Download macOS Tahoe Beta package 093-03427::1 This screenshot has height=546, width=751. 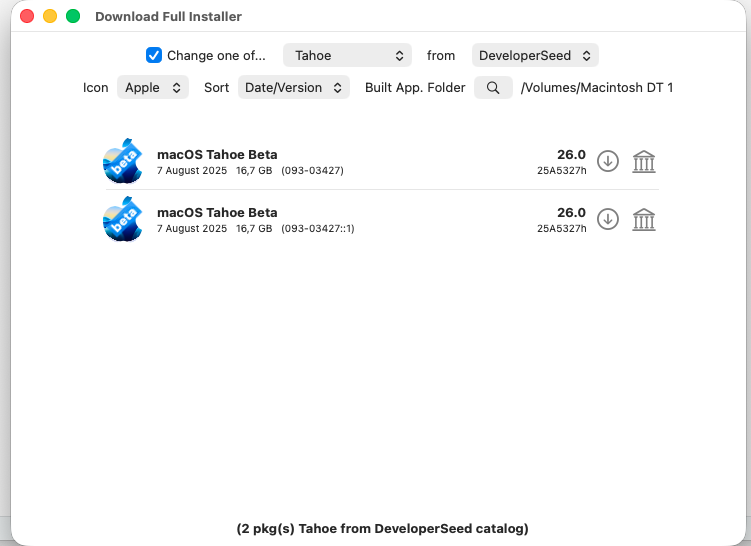pyautogui.click(x=608, y=219)
